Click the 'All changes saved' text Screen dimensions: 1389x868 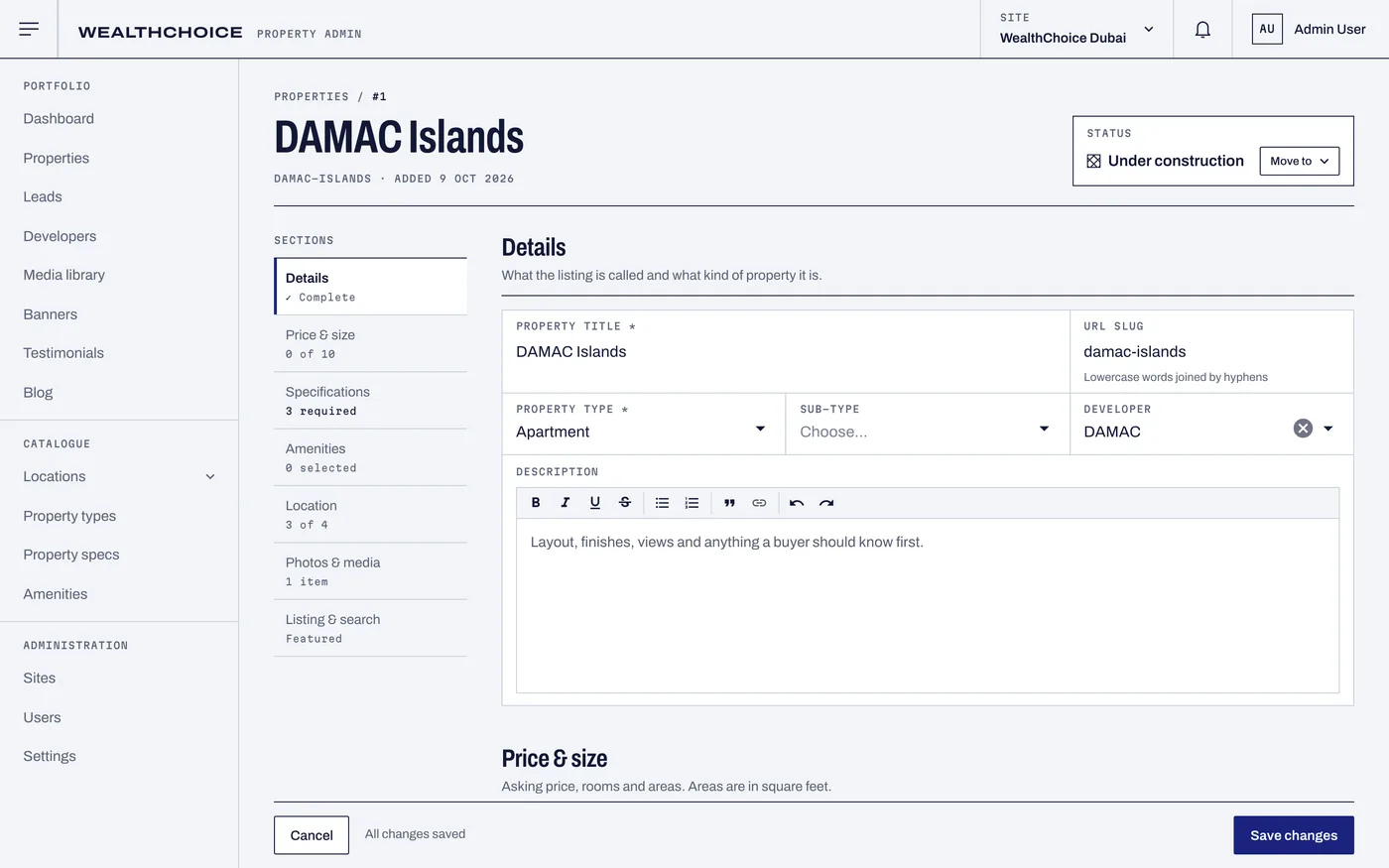click(x=415, y=834)
